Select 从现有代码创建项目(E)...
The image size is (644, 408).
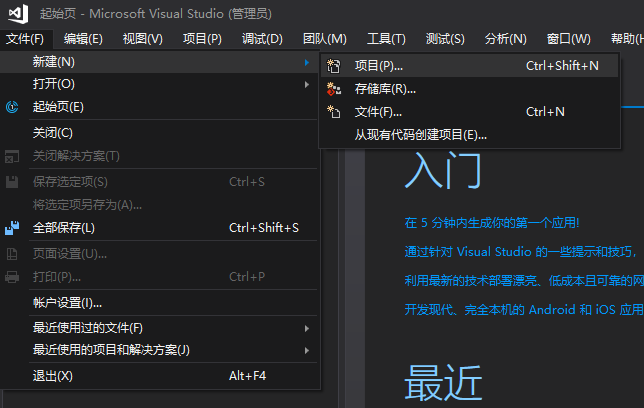(469, 135)
